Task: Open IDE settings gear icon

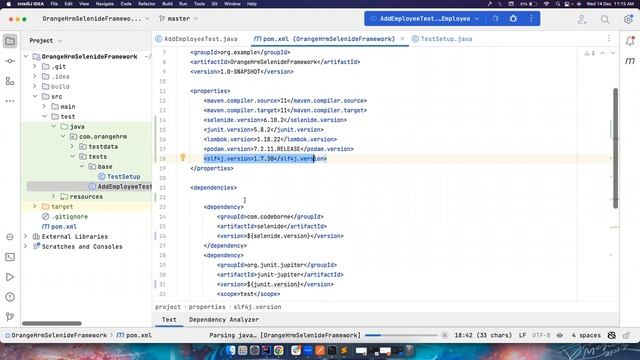Action: coord(628,19)
